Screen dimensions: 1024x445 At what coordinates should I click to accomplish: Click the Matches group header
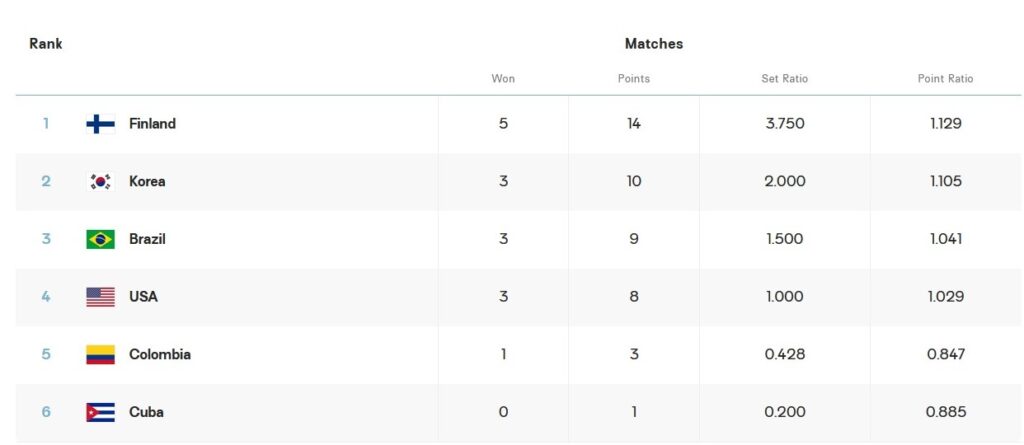654,44
